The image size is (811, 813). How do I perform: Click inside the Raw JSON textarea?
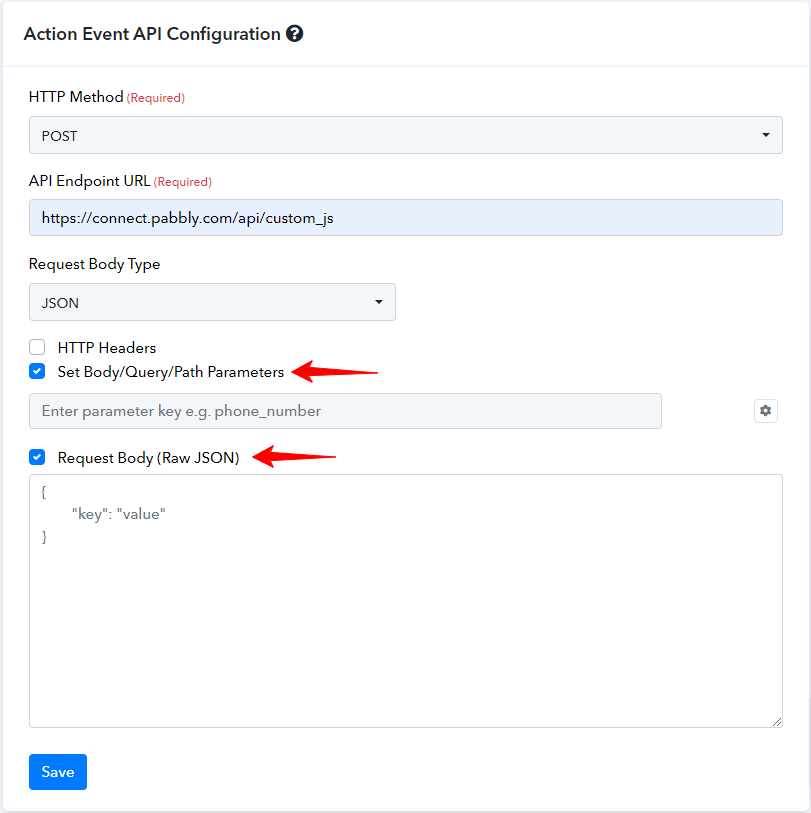point(406,601)
